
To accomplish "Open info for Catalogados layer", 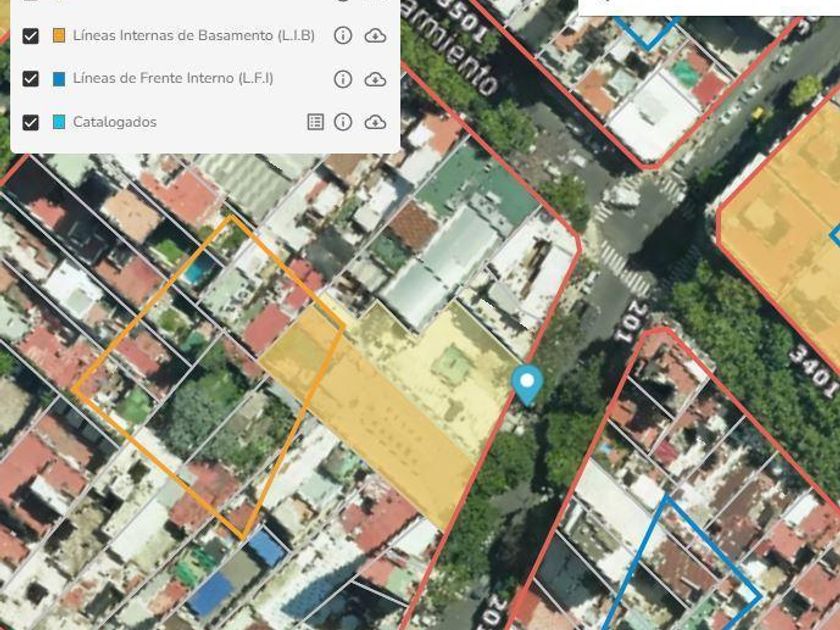I will point(343,122).
